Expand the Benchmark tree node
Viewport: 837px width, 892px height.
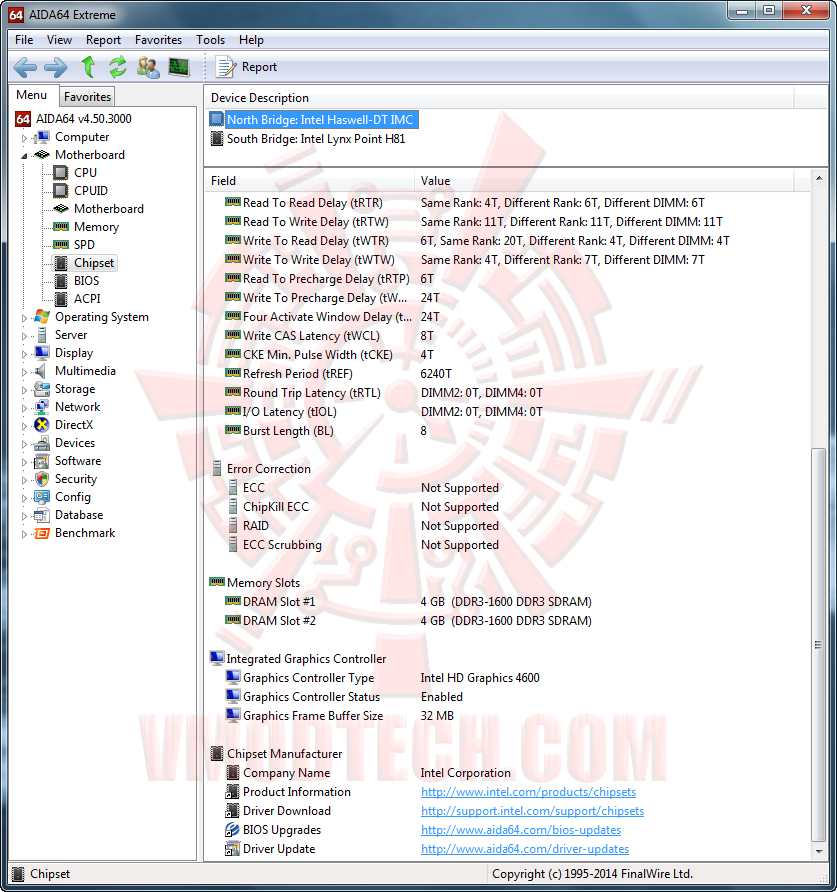24,534
